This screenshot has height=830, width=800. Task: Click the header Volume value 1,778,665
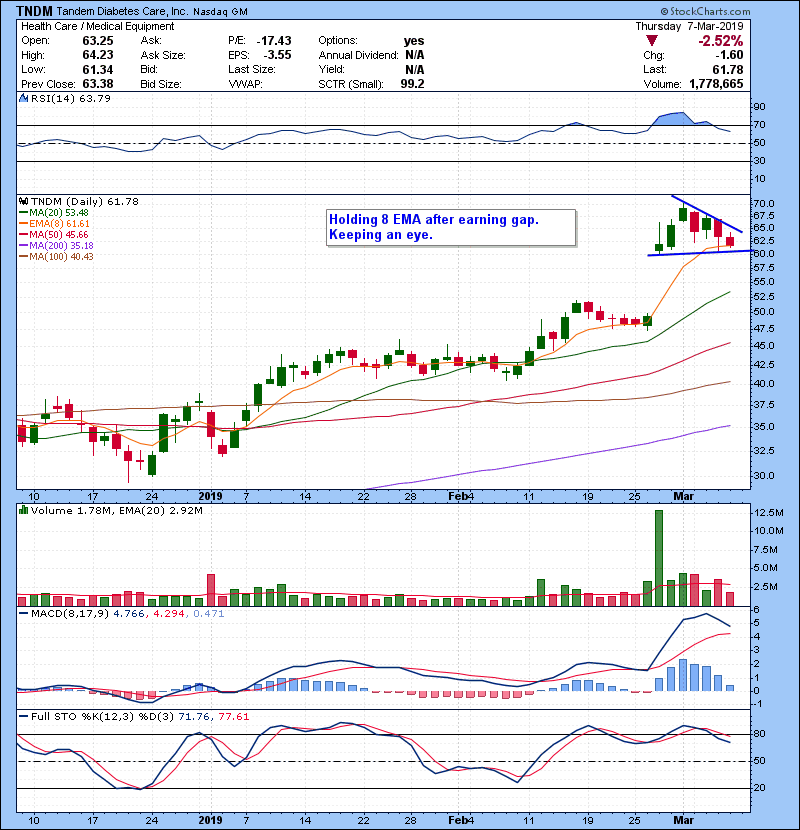pyautogui.click(x=716, y=84)
